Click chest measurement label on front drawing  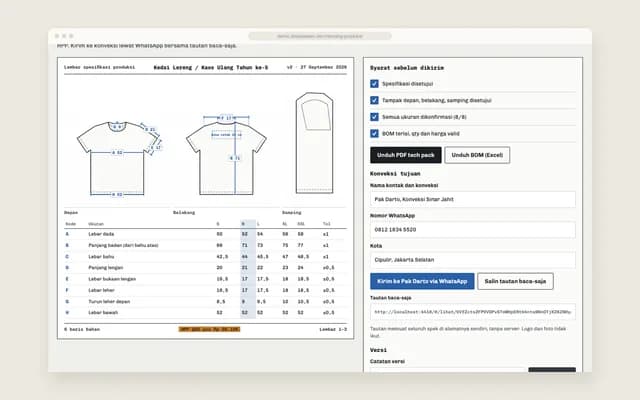[x=117, y=153]
